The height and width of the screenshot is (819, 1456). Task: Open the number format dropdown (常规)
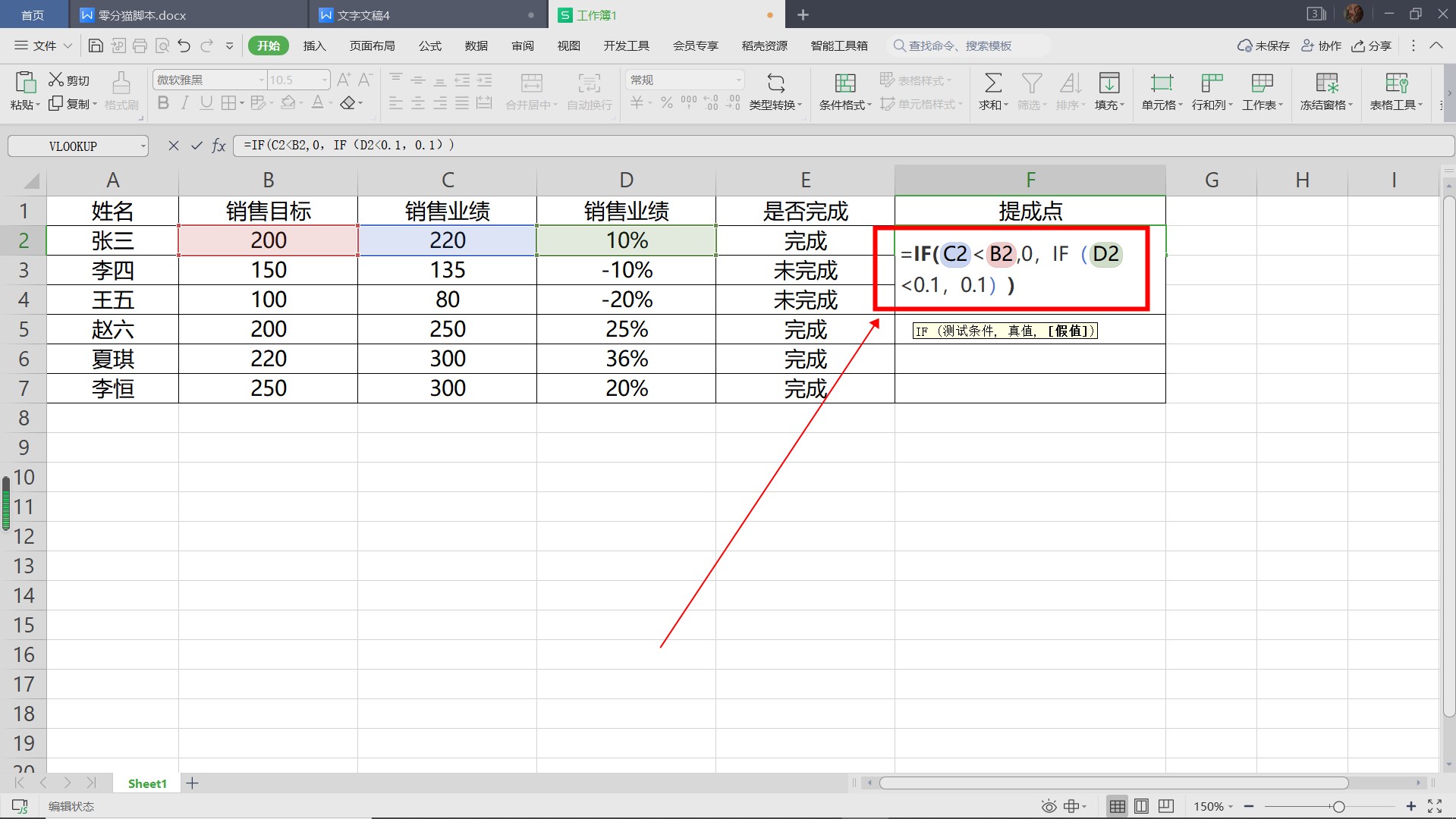(738, 80)
